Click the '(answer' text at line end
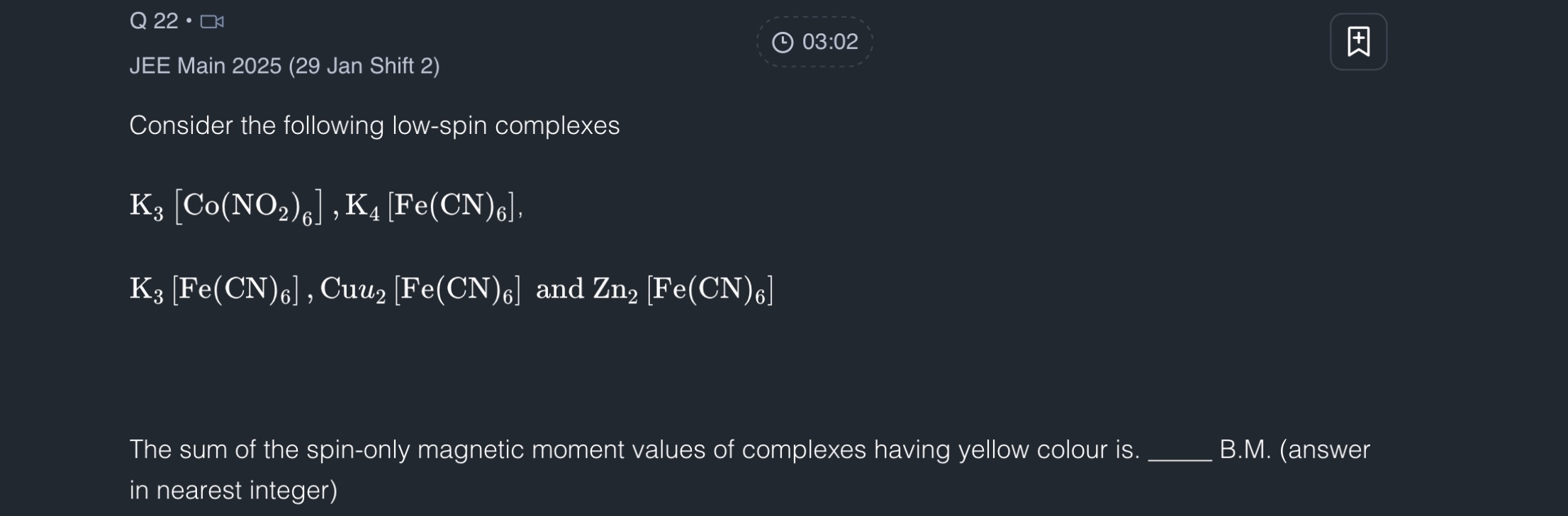This screenshot has height=516, width=1568. pos(1324,449)
